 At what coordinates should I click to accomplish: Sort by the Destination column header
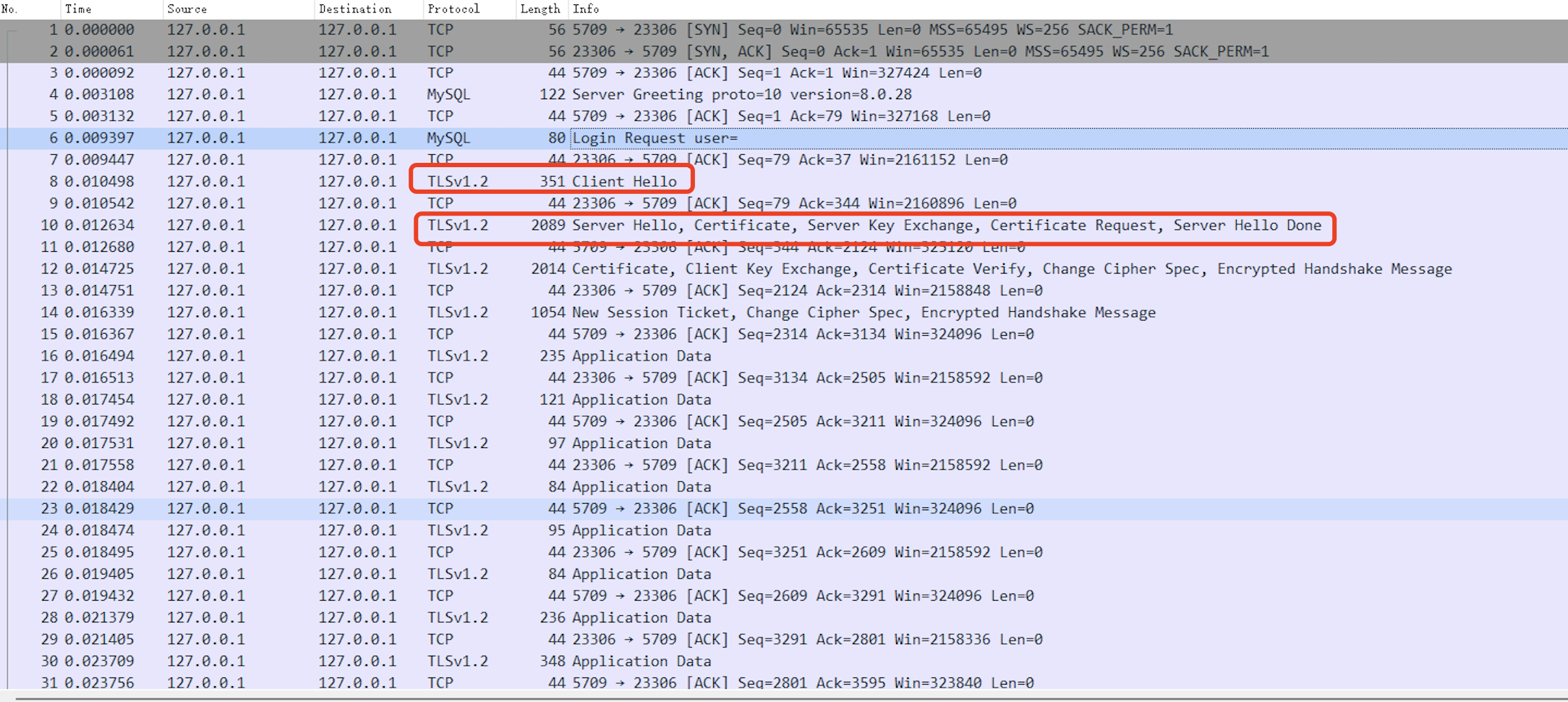(355, 9)
